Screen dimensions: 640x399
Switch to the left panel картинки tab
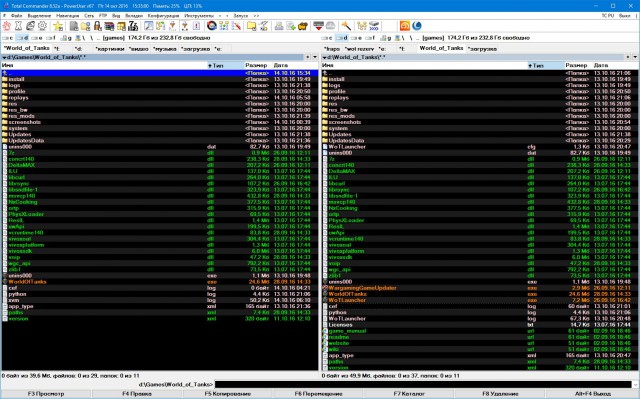(x=110, y=49)
